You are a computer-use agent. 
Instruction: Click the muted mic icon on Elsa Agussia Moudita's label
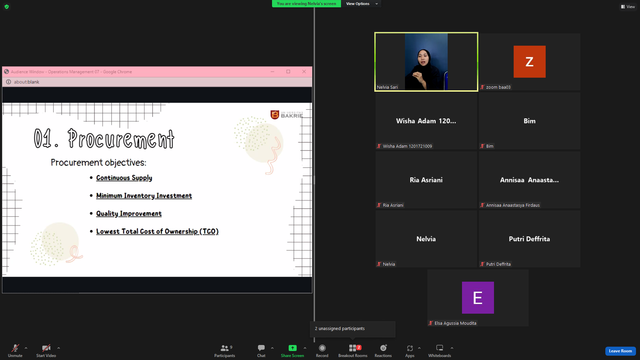pyautogui.click(x=431, y=323)
